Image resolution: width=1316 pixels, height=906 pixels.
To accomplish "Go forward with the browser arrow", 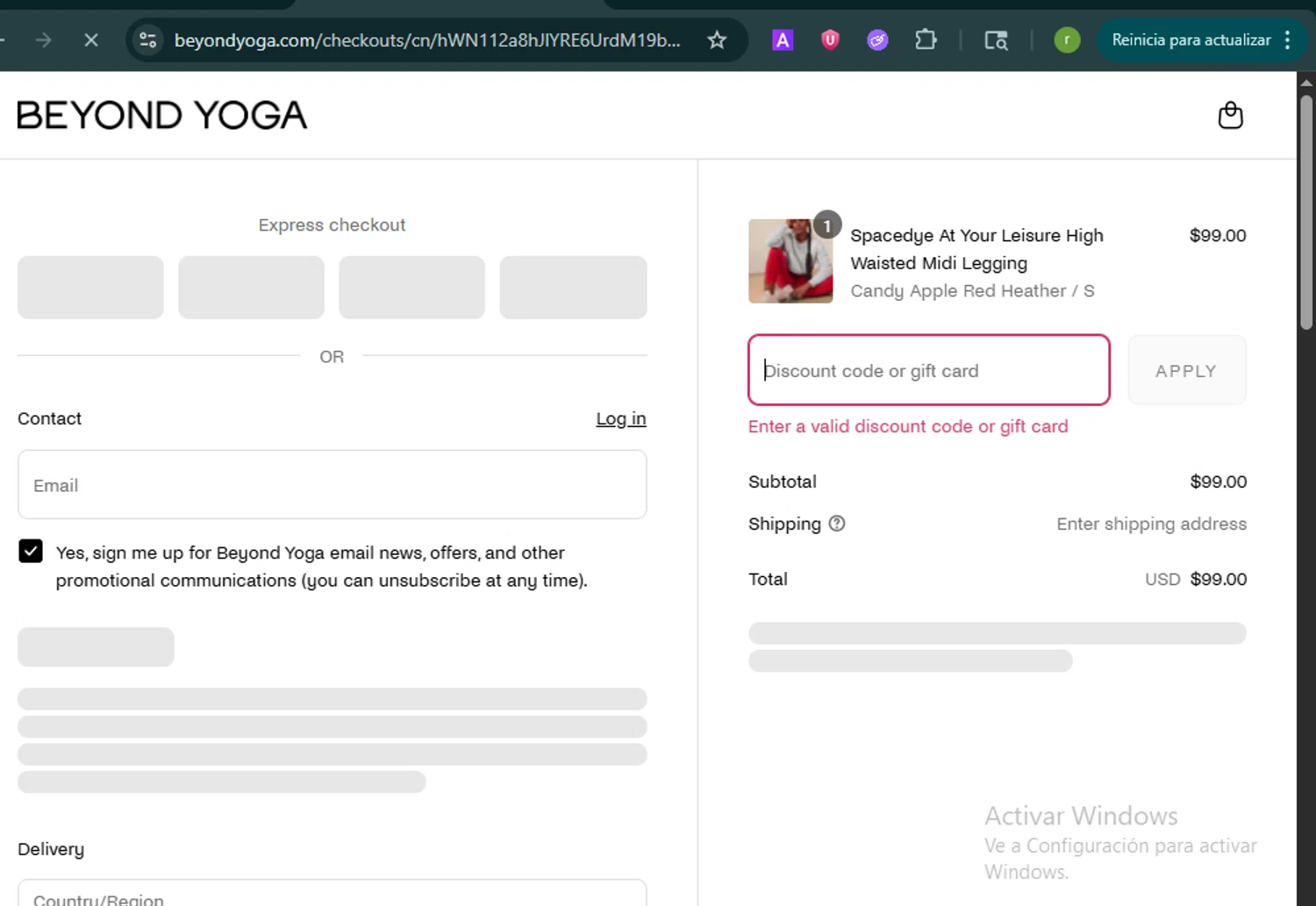I will pyautogui.click(x=43, y=39).
